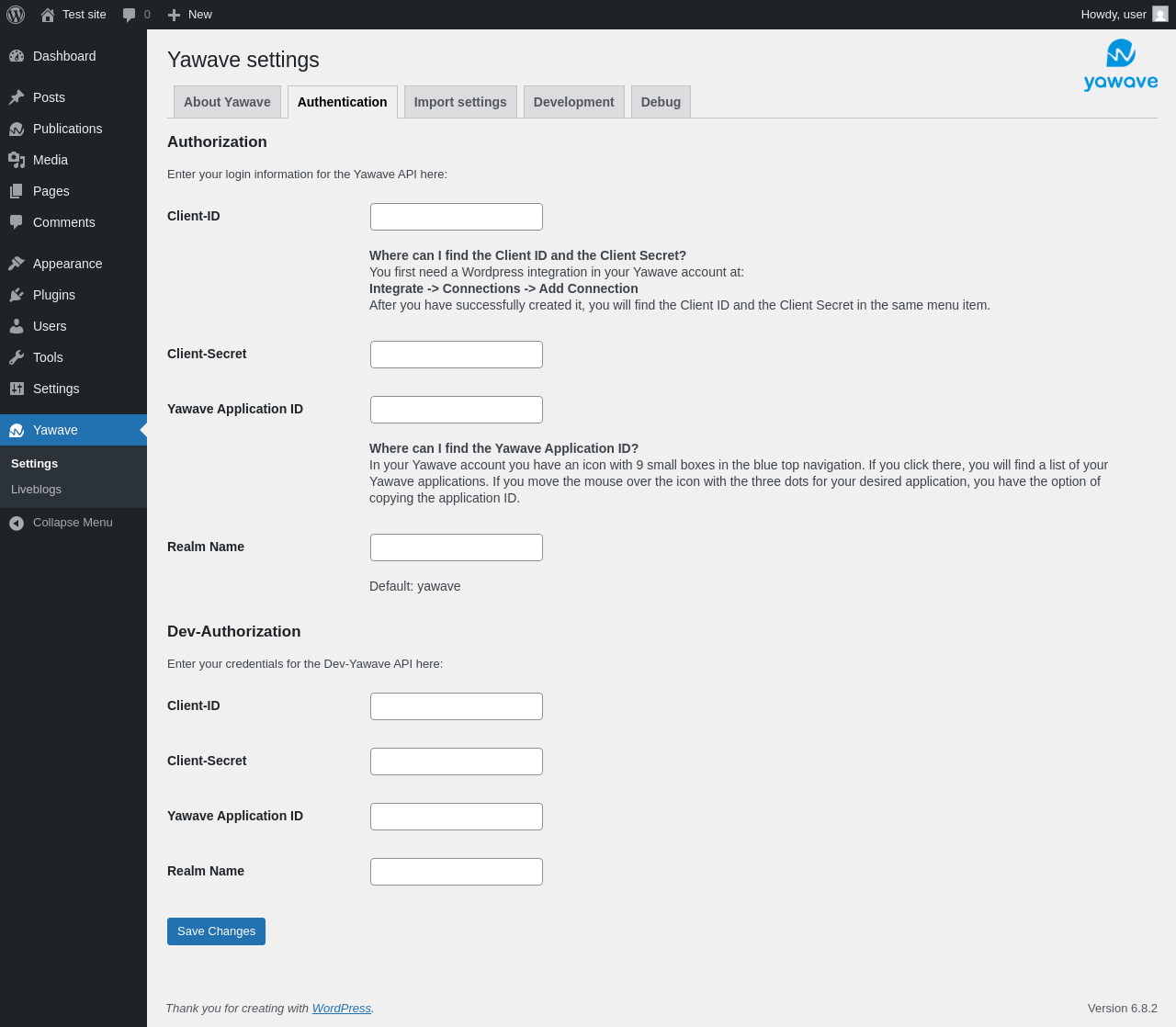Open the Posts menu label

point(49,97)
